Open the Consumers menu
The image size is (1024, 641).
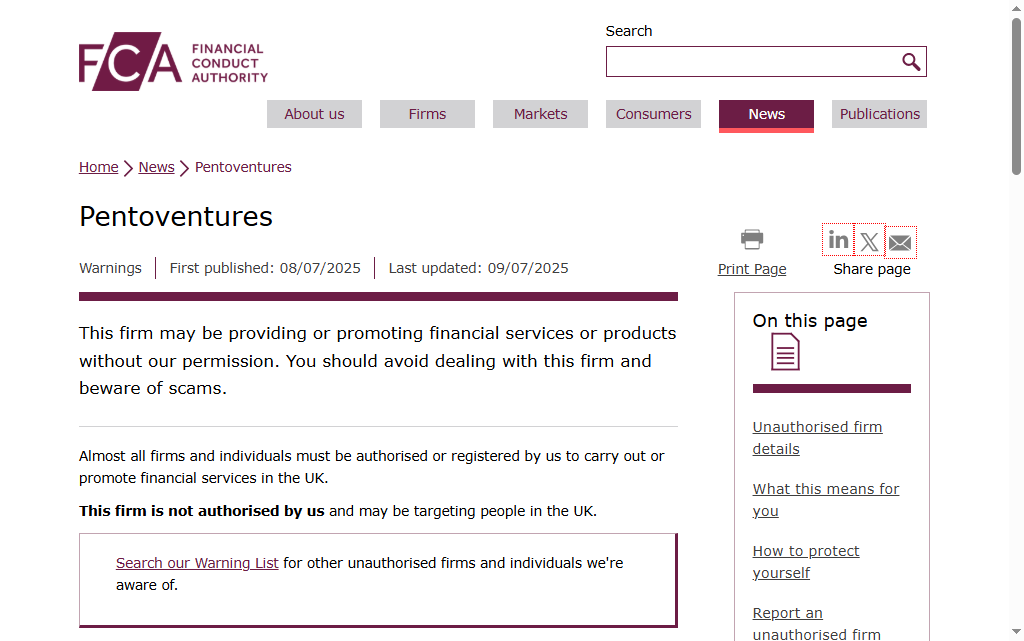(653, 114)
